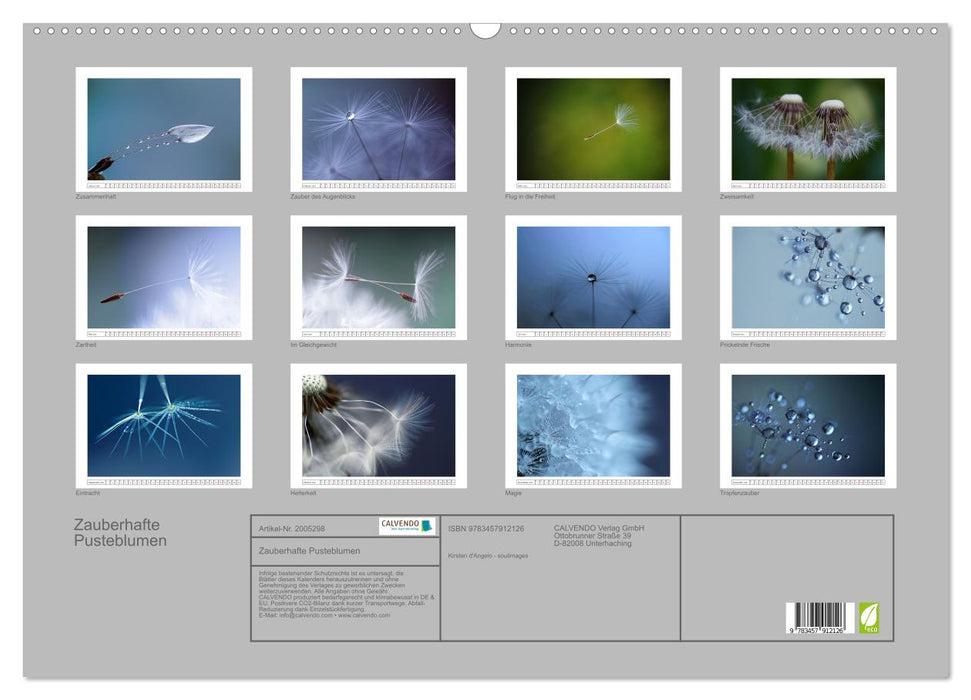
Task: Click the Prickelnde Frische thumbnail
Action: click(x=808, y=277)
